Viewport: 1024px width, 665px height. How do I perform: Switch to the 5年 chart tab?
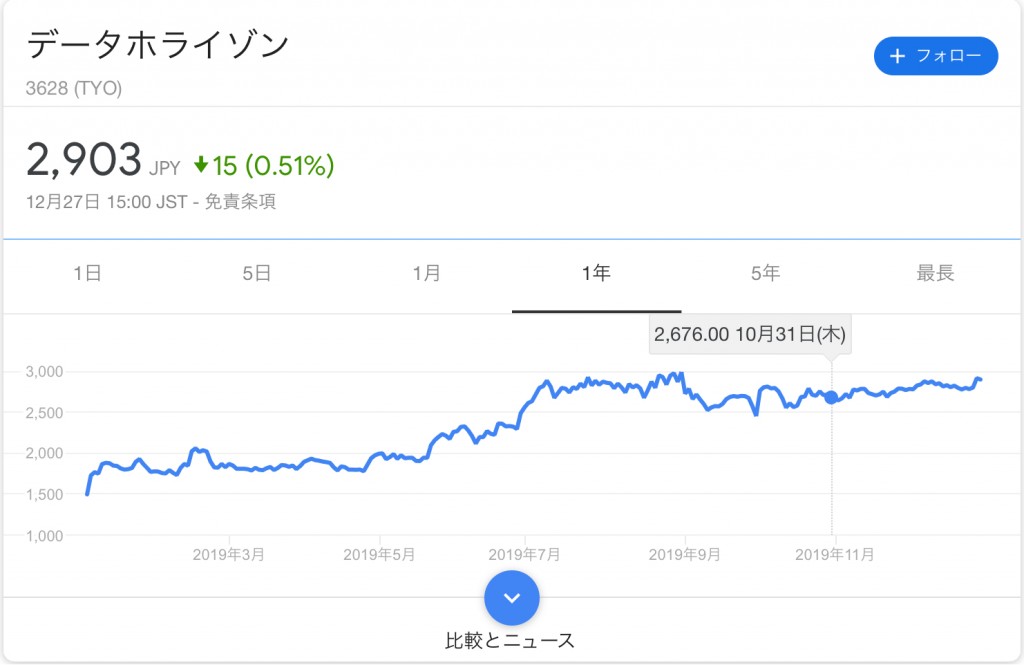point(765,273)
